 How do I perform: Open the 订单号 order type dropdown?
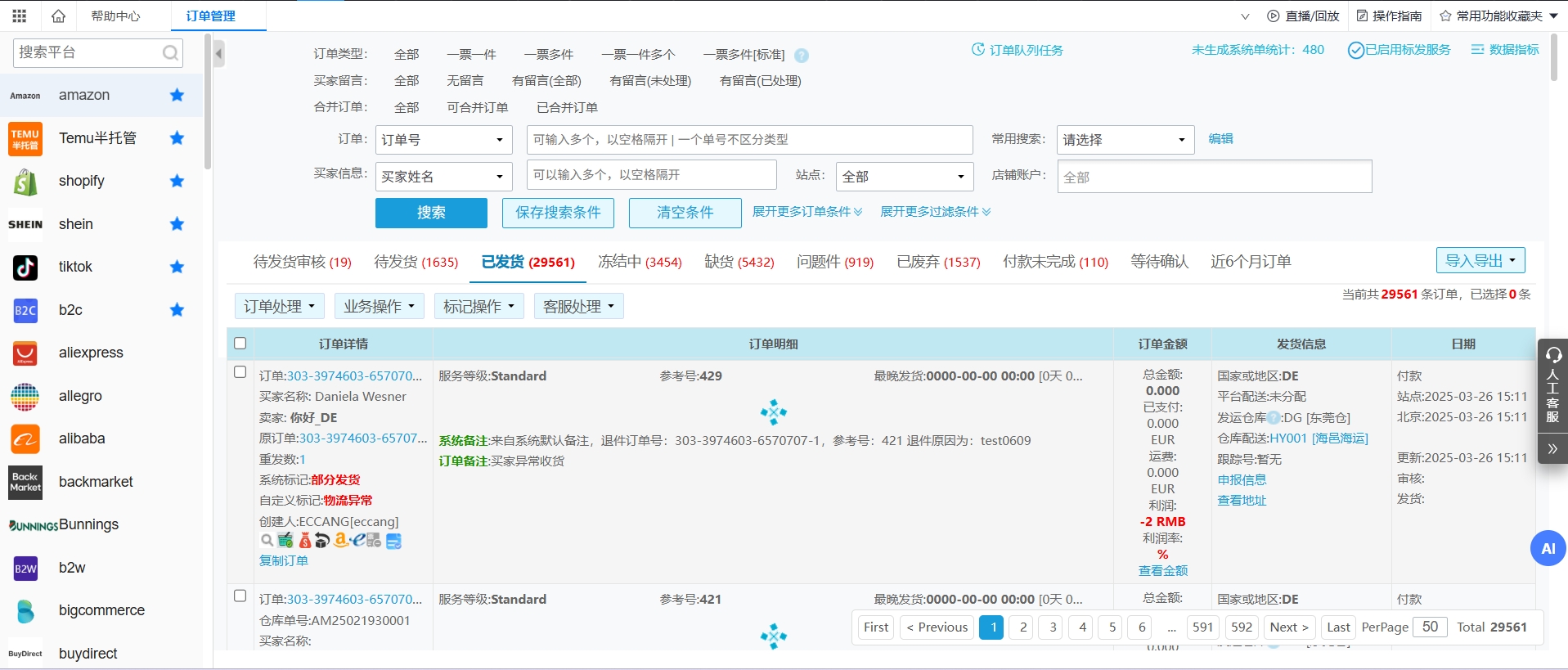(x=443, y=140)
